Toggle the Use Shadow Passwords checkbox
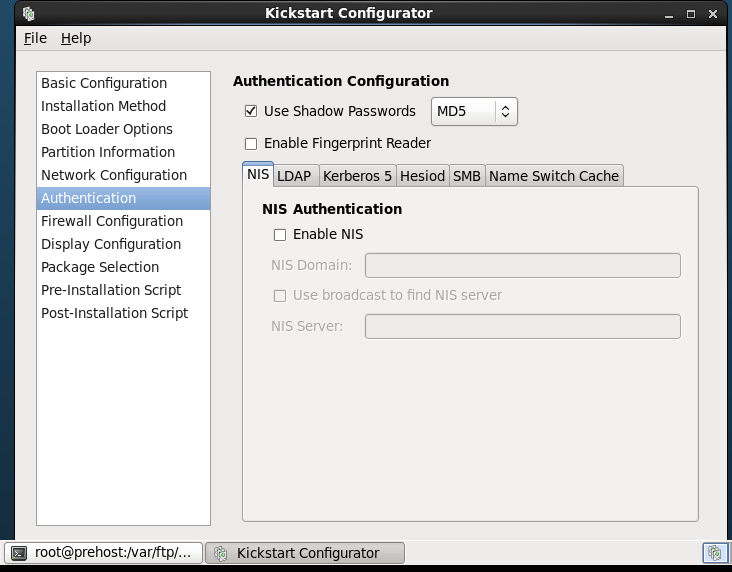The width and height of the screenshot is (732, 572). (251, 111)
